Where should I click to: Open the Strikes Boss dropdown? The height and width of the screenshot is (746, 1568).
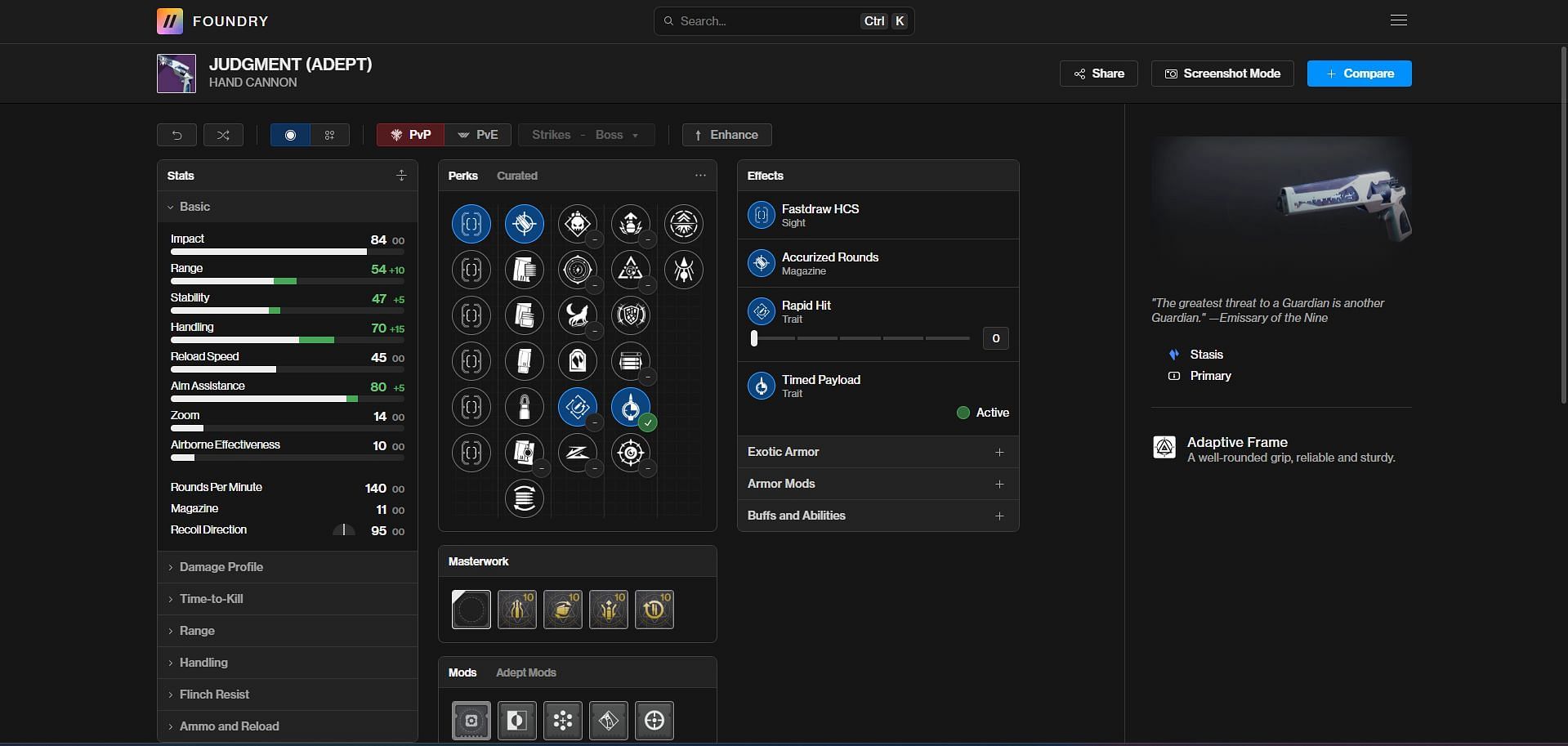pos(587,135)
